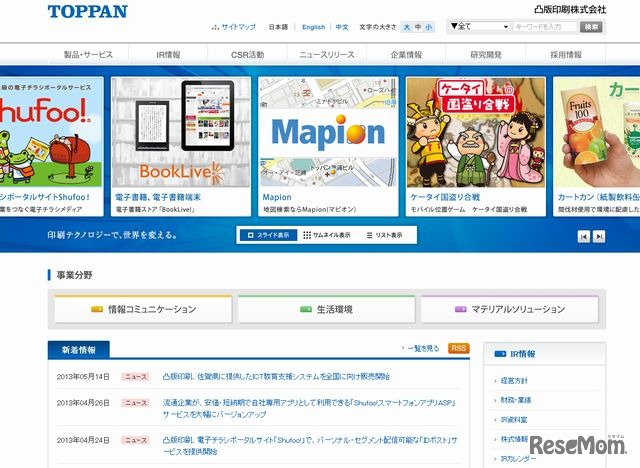The image size is (640, 468).
Task: Select リスト表示 view mode
Action: 384,235
